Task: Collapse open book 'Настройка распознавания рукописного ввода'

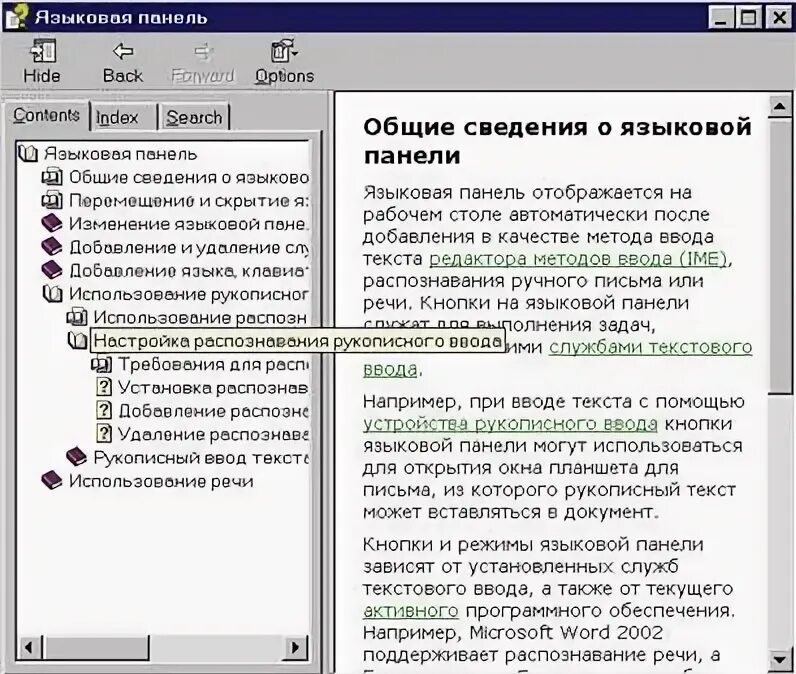Action: tap(77, 341)
